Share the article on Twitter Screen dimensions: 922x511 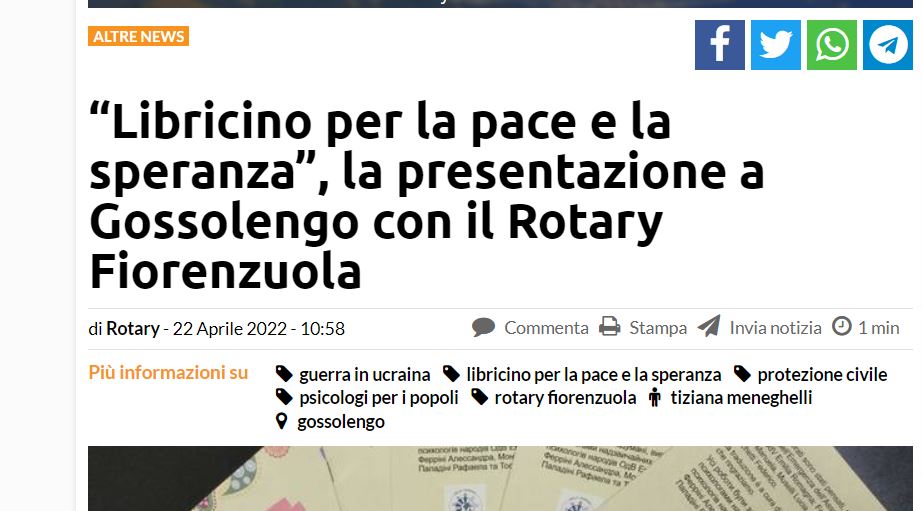pos(776,45)
